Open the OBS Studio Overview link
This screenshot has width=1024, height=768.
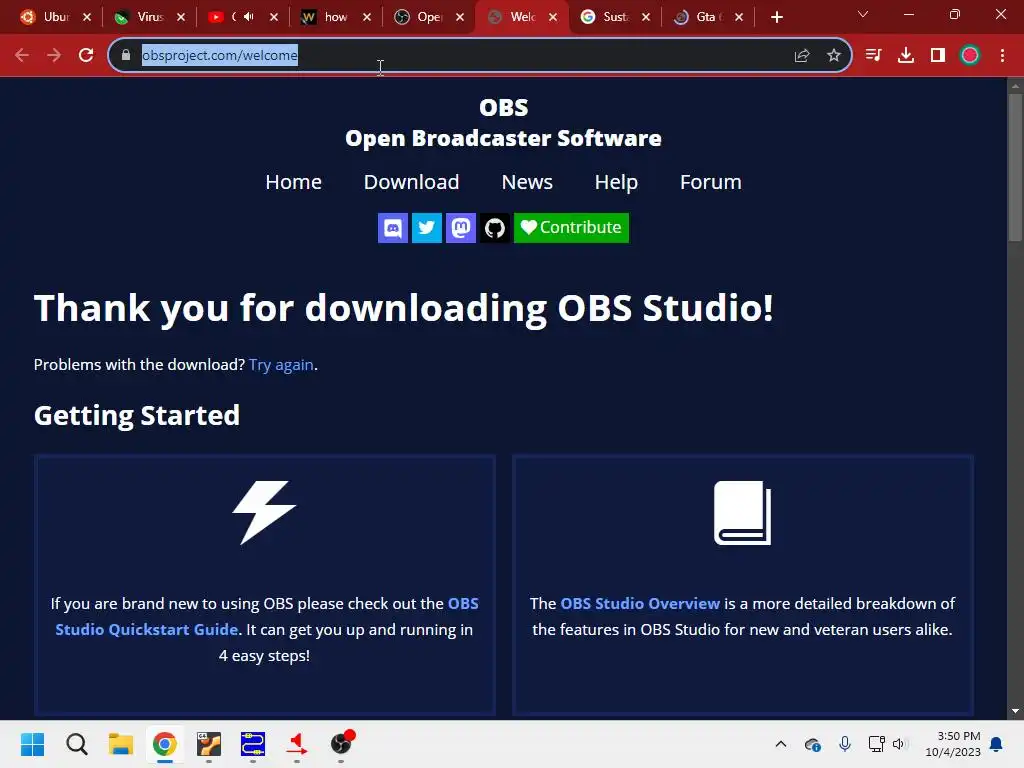pyautogui.click(x=640, y=603)
